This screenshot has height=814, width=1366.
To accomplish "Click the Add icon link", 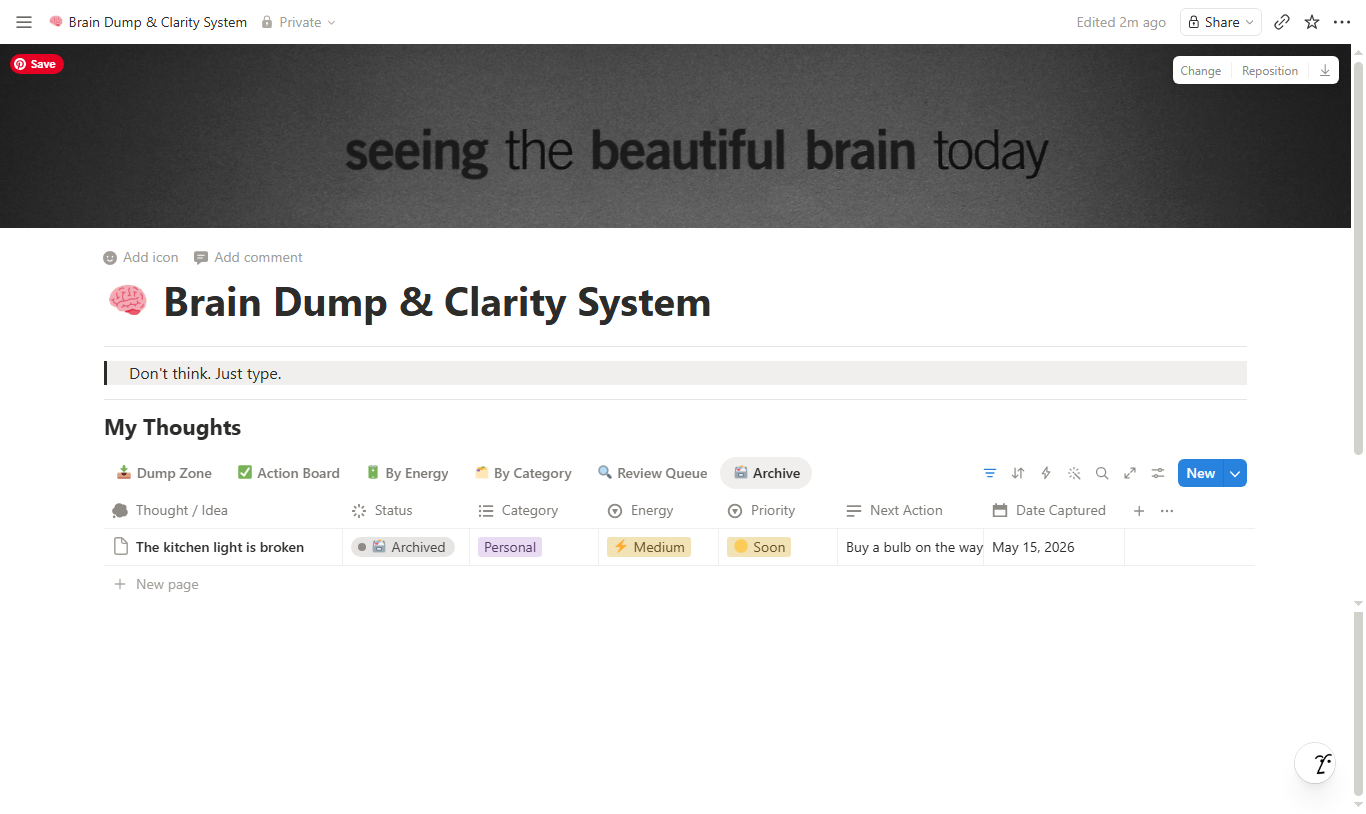I will pos(141,257).
